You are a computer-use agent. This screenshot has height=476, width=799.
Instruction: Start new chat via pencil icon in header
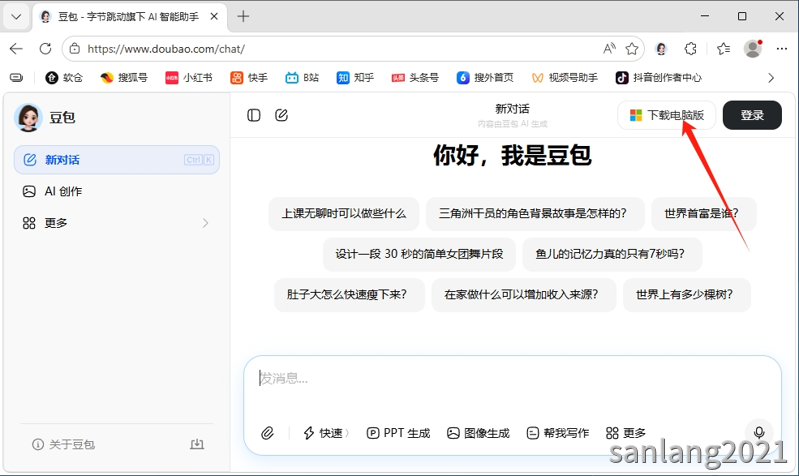281,115
